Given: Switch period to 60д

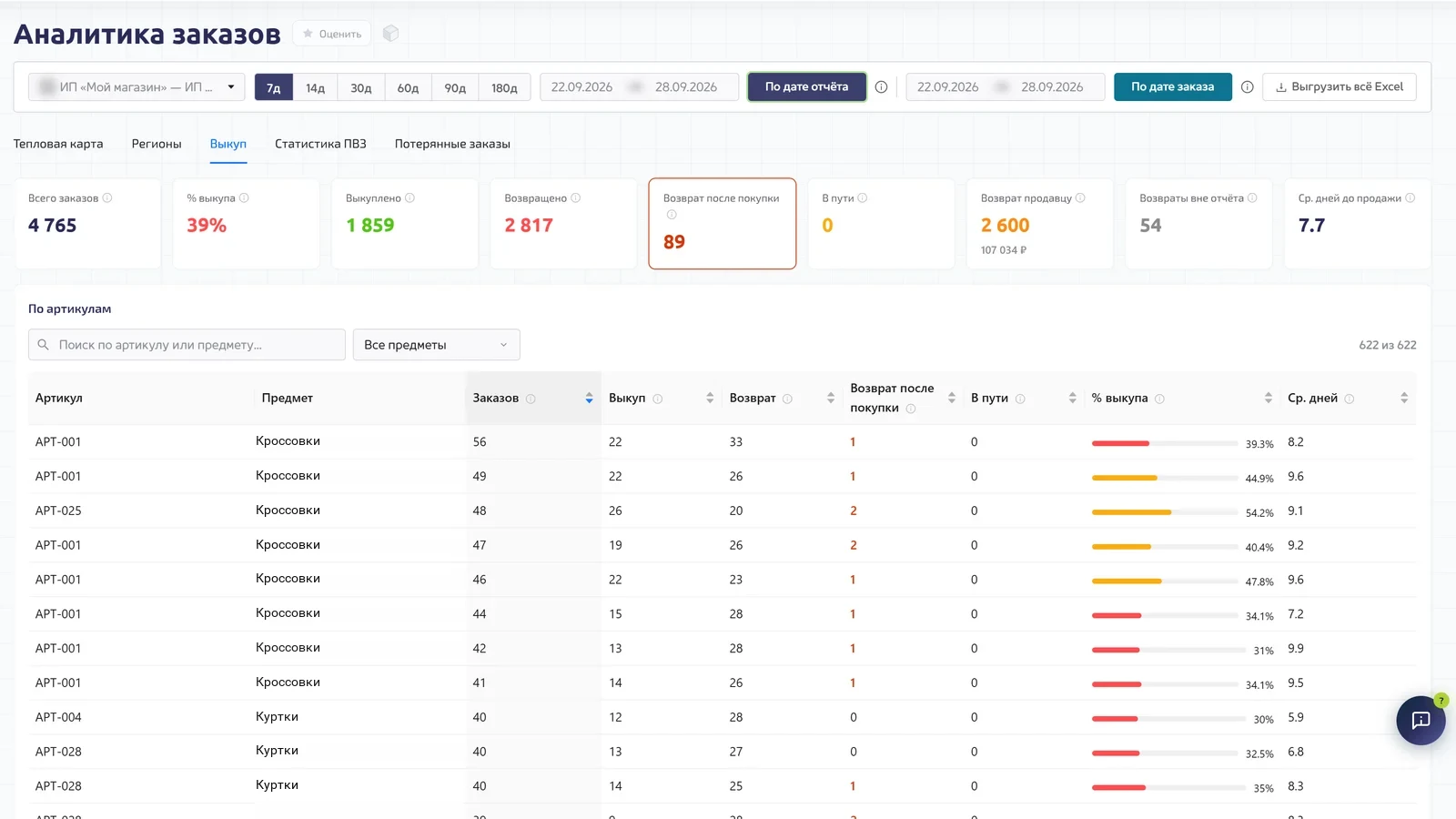Looking at the screenshot, I should pyautogui.click(x=408, y=87).
